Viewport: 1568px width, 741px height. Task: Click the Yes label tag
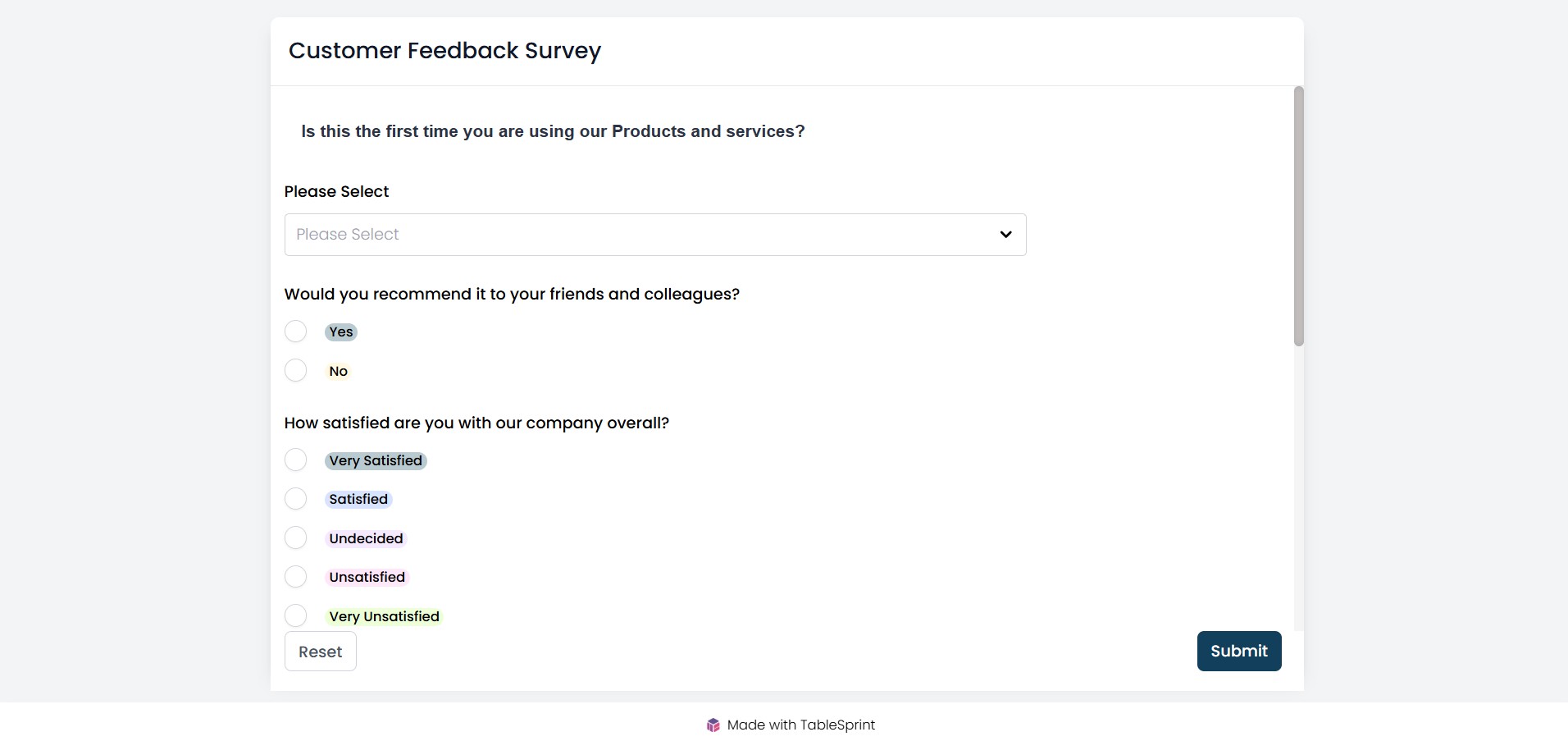coord(341,332)
